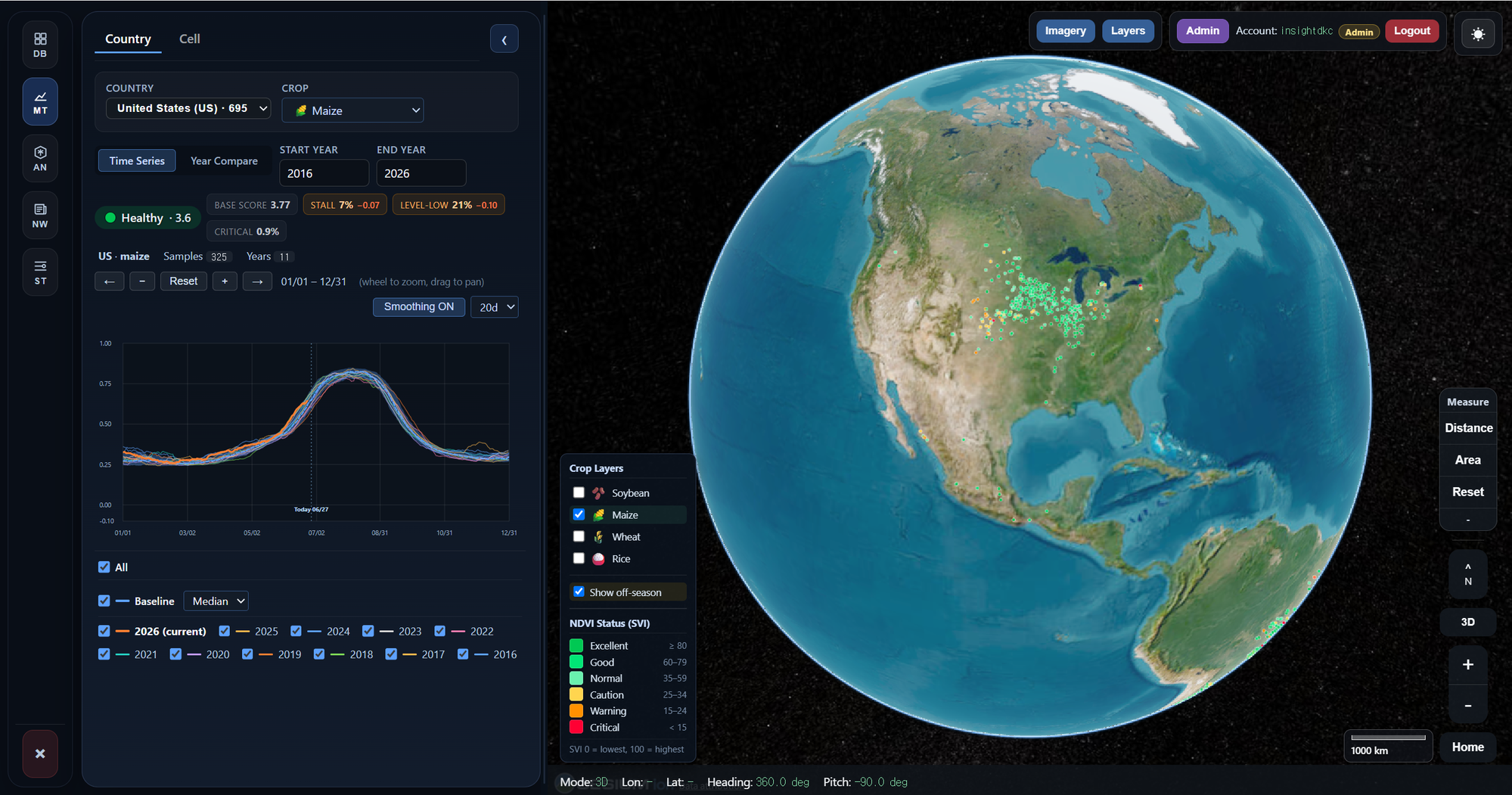Click the Logout button

click(1411, 31)
